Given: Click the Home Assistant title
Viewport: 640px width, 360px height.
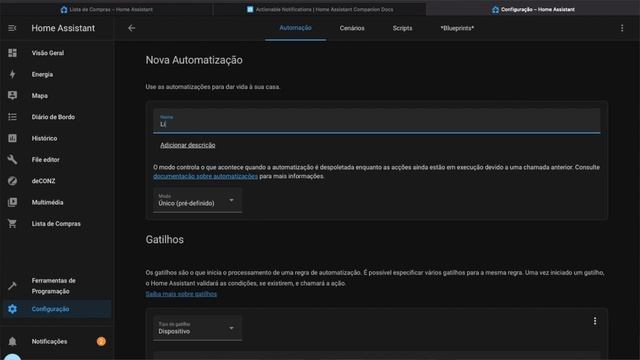Looking at the screenshot, I should [63, 28].
